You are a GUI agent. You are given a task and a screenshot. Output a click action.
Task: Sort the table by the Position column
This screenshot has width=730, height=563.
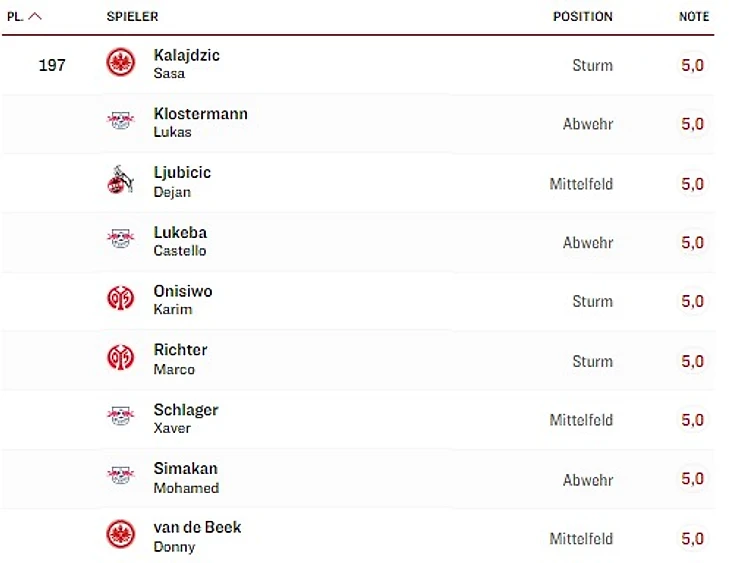tap(582, 17)
